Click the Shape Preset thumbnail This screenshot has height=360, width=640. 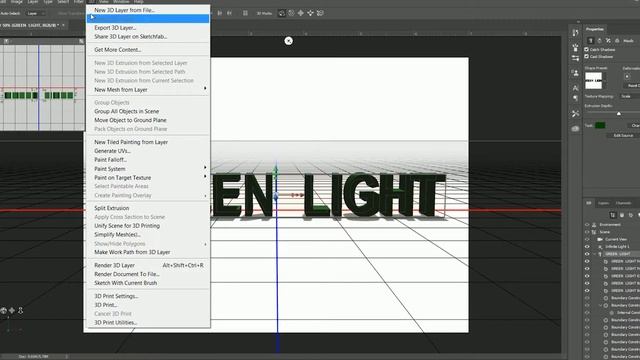click(x=593, y=81)
